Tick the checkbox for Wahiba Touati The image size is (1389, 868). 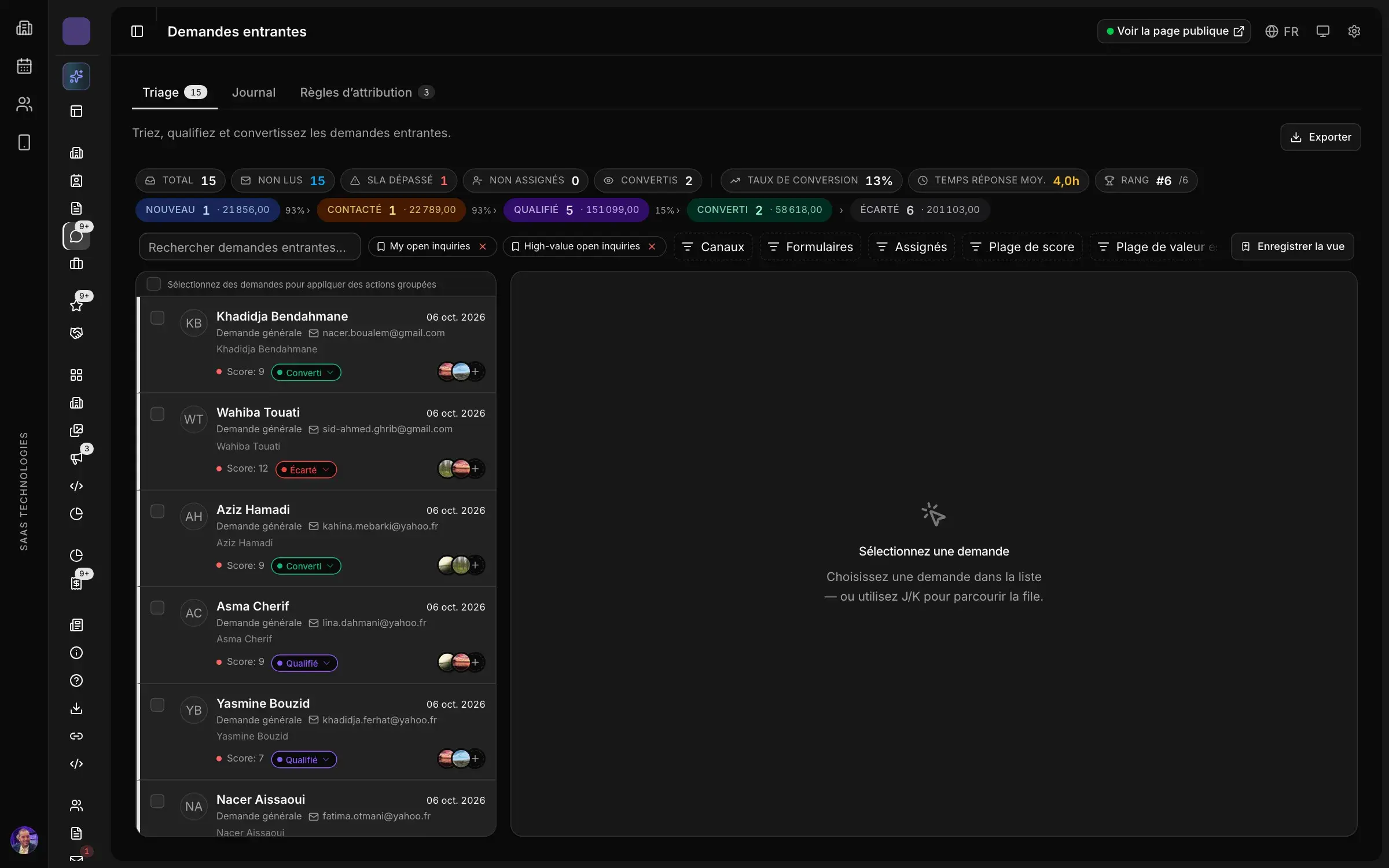tap(157, 414)
